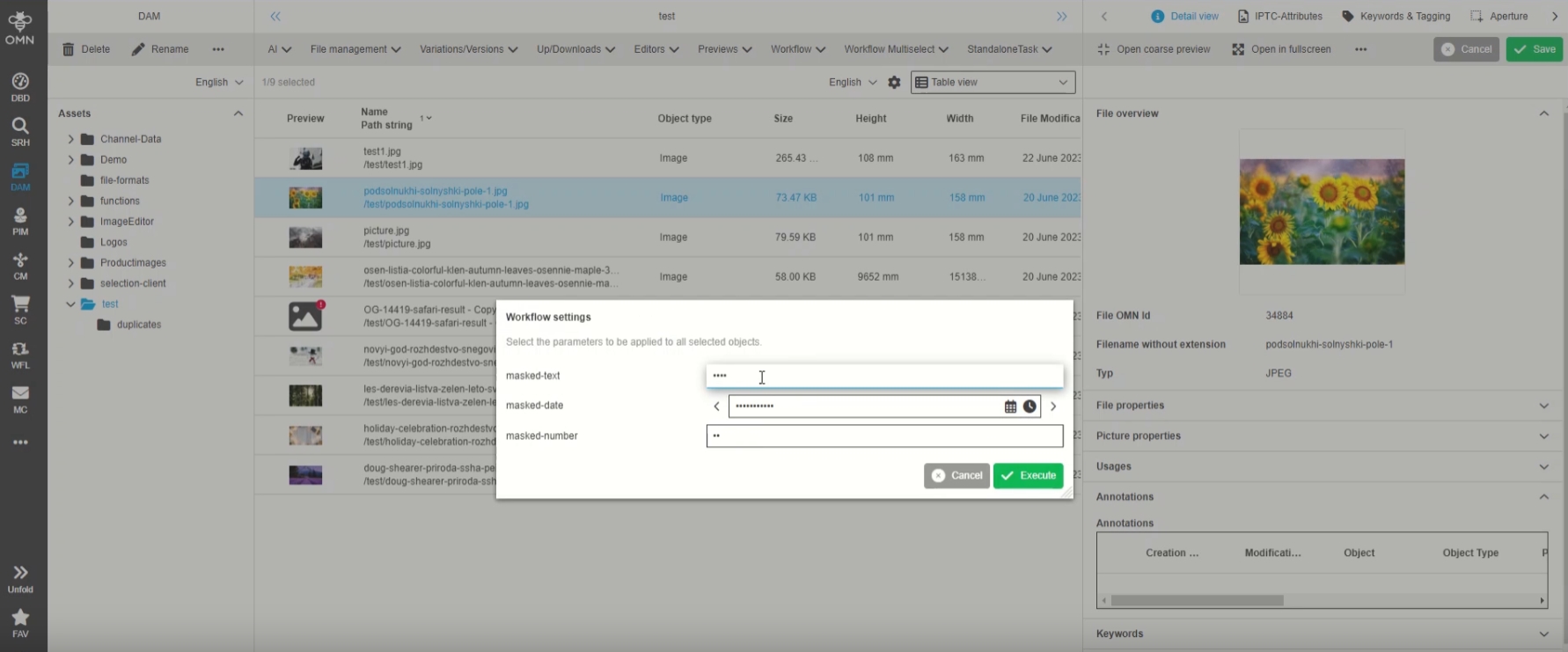Click the Execute button in Workflow settings
This screenshot has width=1568, height=652.
pos(1028,475)
